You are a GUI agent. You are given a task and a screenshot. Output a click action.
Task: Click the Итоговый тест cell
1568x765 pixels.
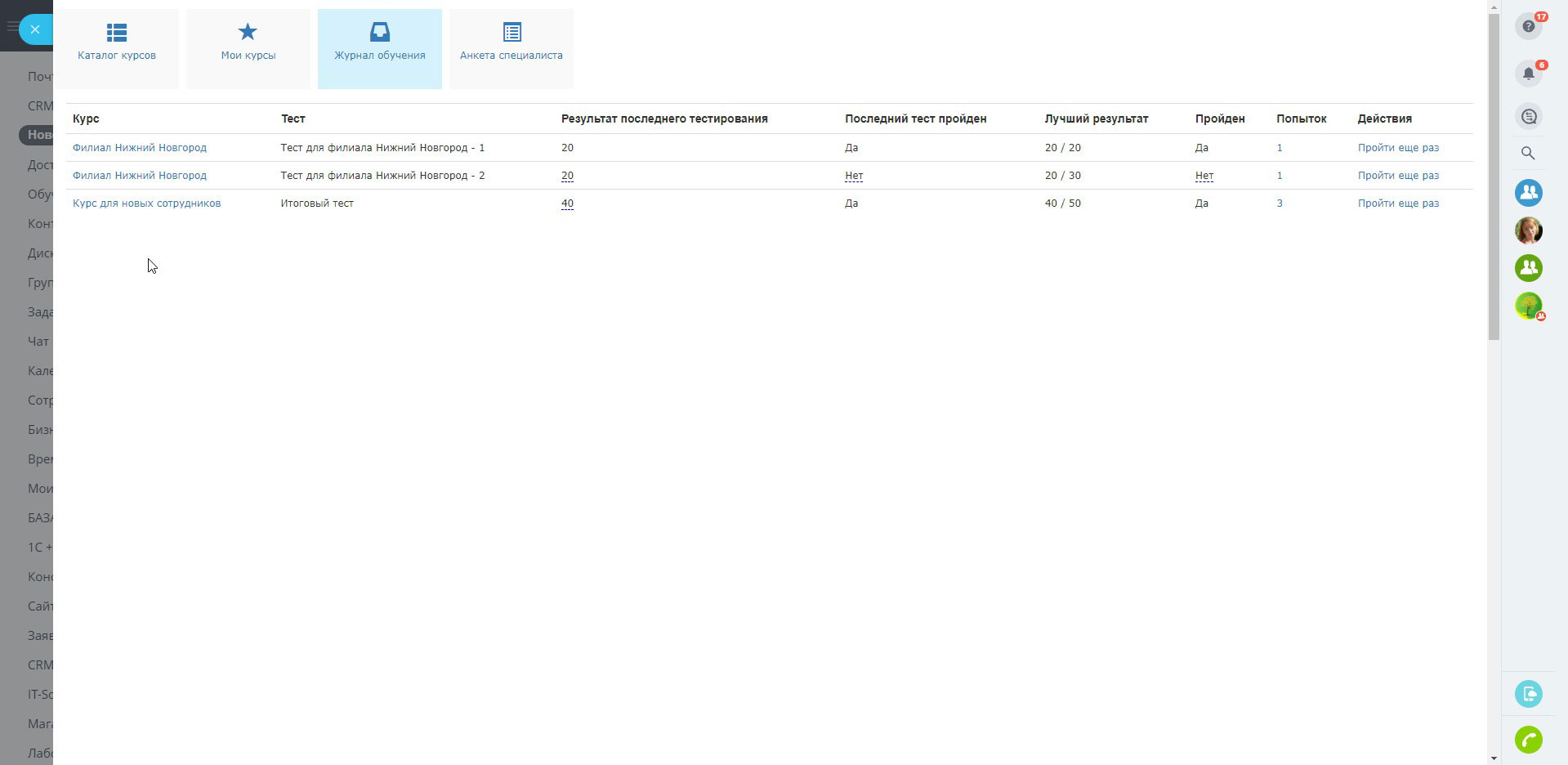317,204
